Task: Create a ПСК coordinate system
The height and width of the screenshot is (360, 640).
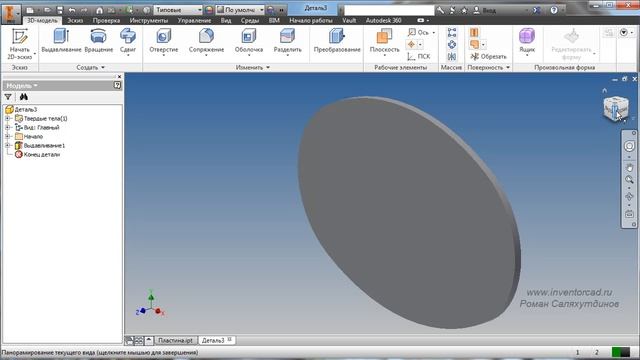Action: click(x=419, y=56)
